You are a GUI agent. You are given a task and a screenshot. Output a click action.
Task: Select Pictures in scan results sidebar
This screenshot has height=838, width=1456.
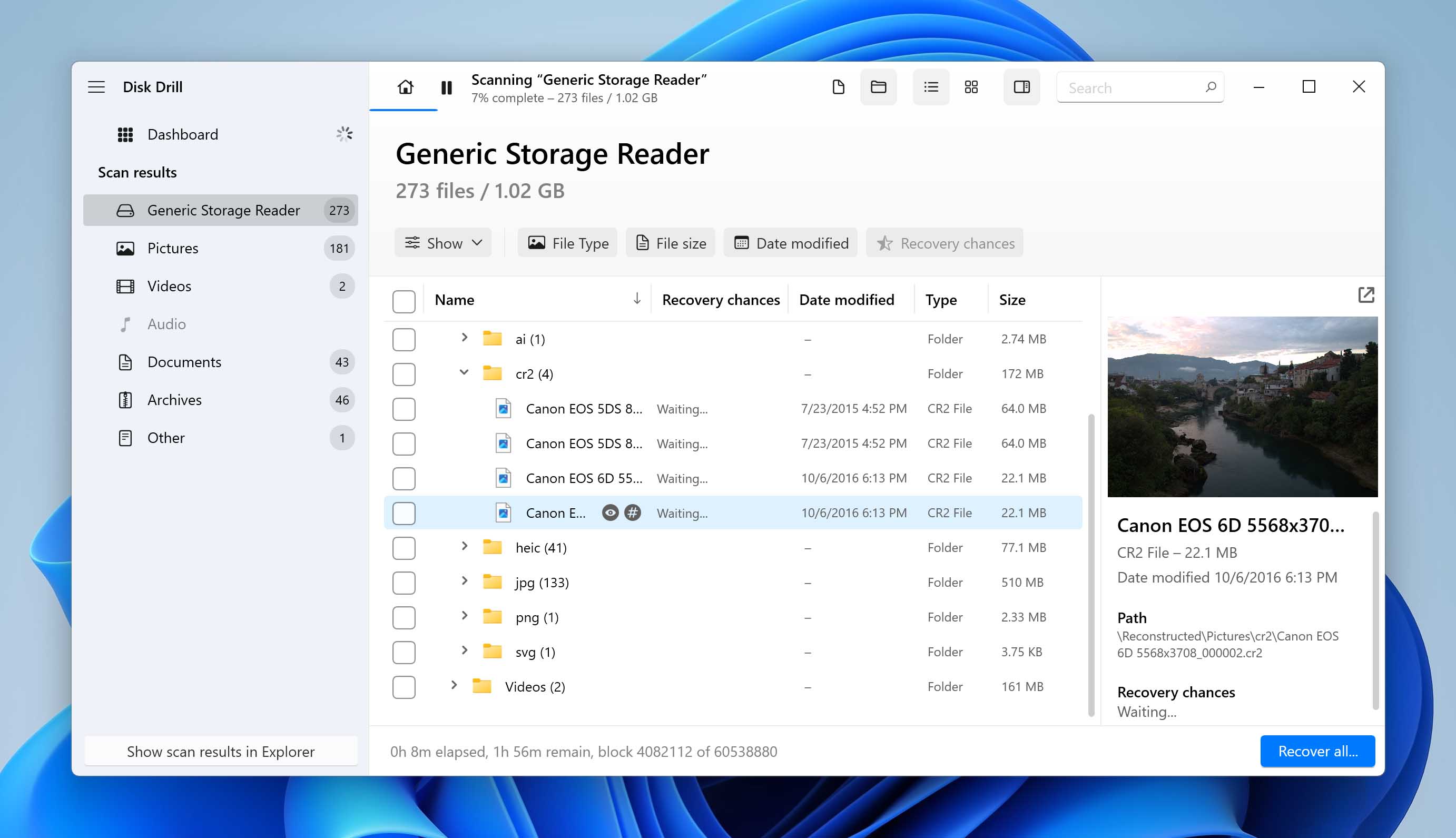click(x=173, y=248)
